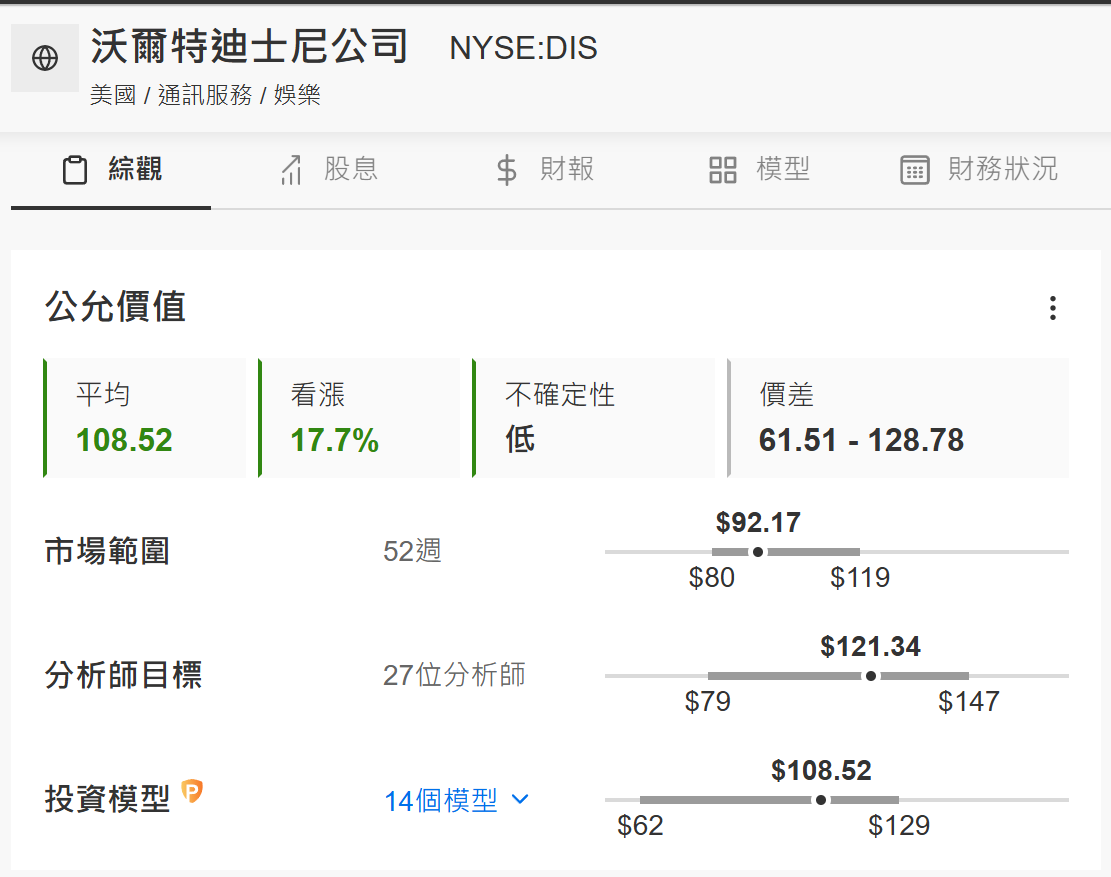This screenshot has width=1111, height=877.
Task: Click the NYSE:DIS ticker text
Action: [x=524, y=48]
